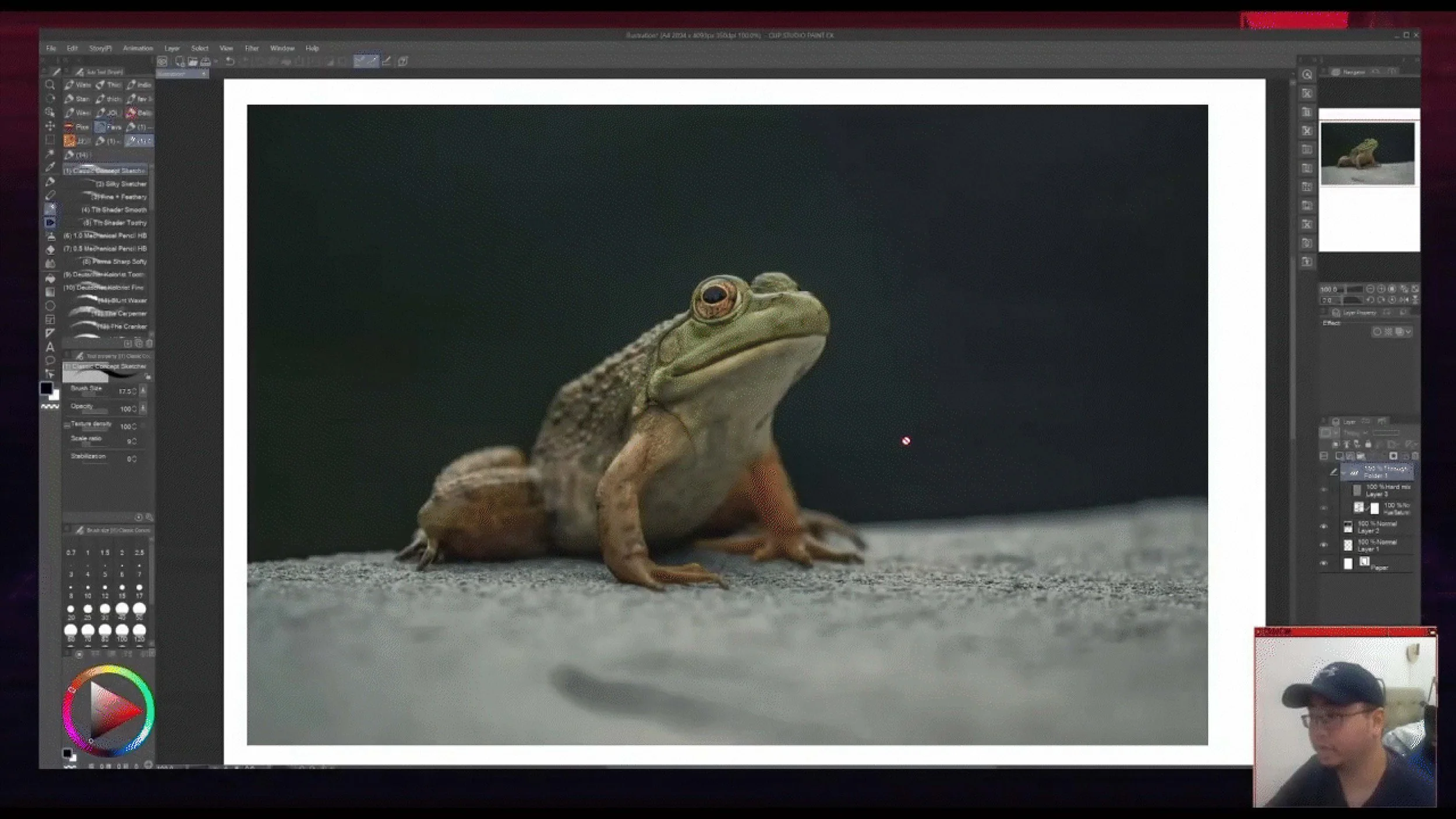Hide Layer 2 using its eye icon
The image size is (1456, 819).
tap(1324, 527)
